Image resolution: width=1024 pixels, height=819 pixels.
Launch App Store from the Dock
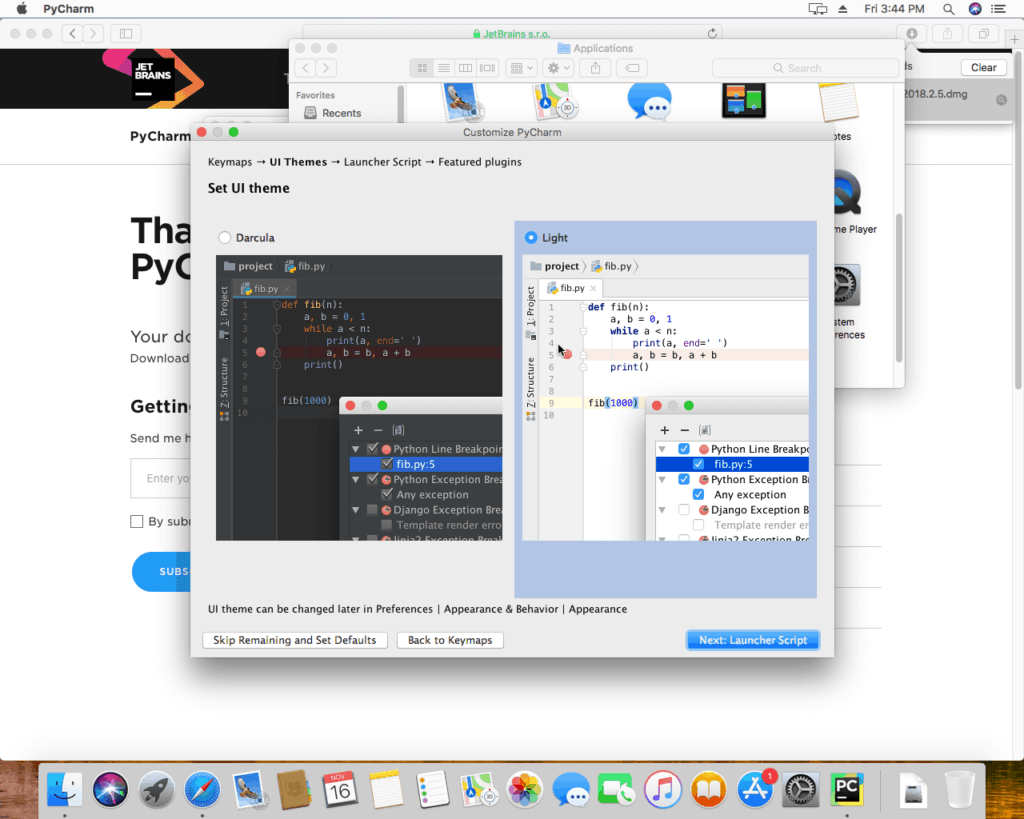pyautogui.click(x=755, y=790)
